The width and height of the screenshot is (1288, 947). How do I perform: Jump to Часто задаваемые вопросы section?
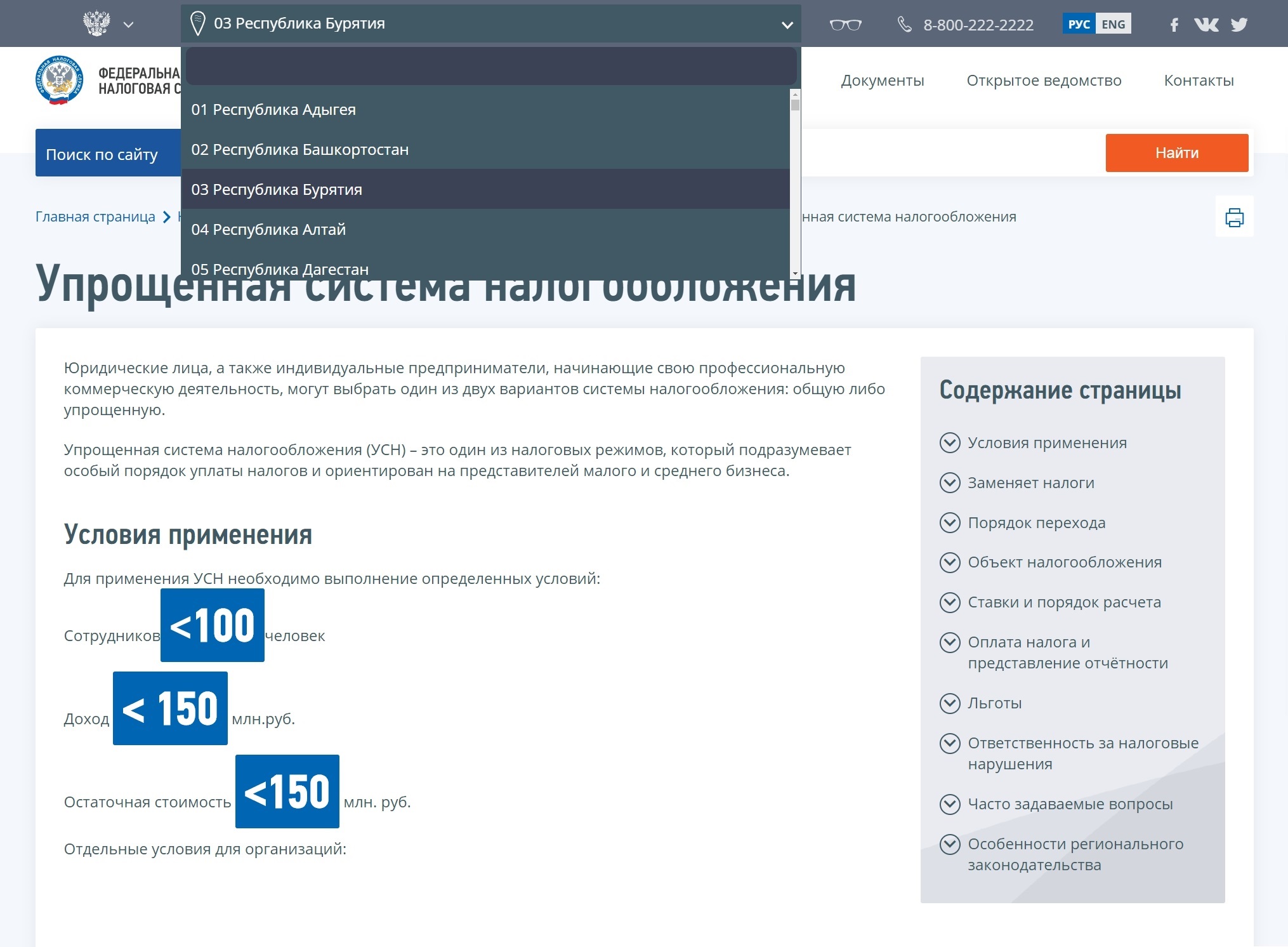click(1070, 804)
